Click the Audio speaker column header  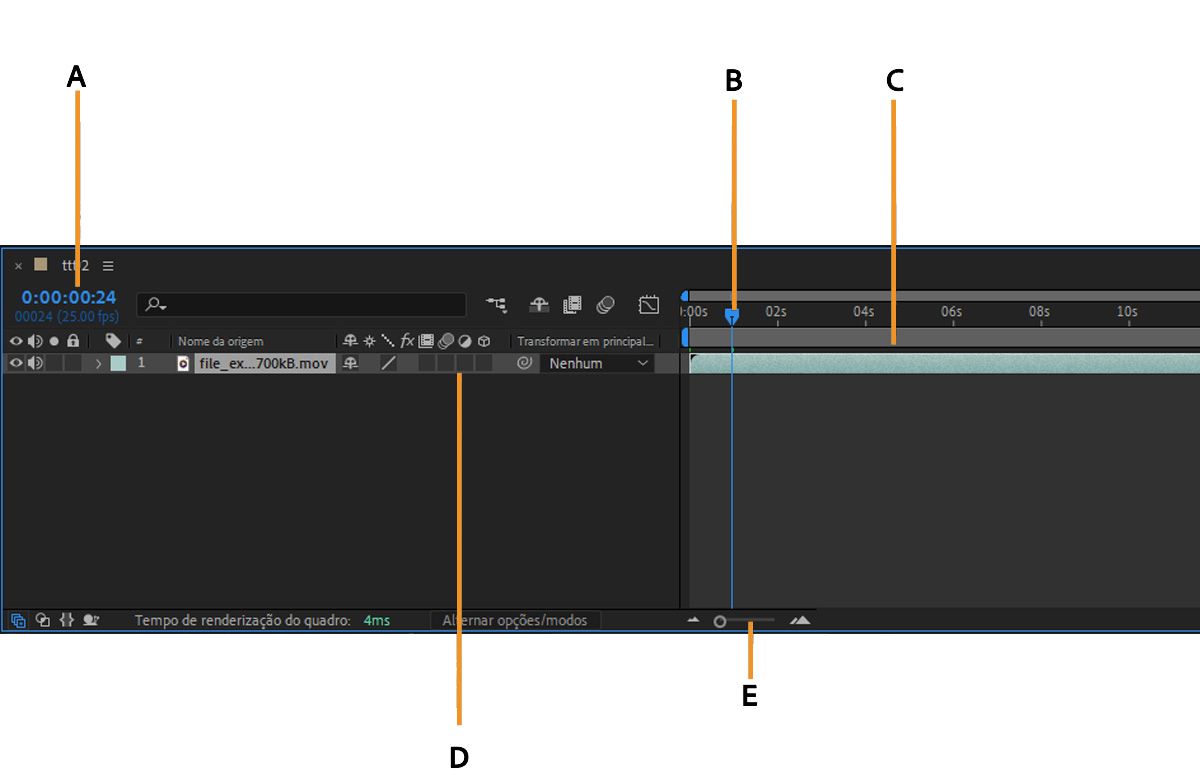point(35,341)
